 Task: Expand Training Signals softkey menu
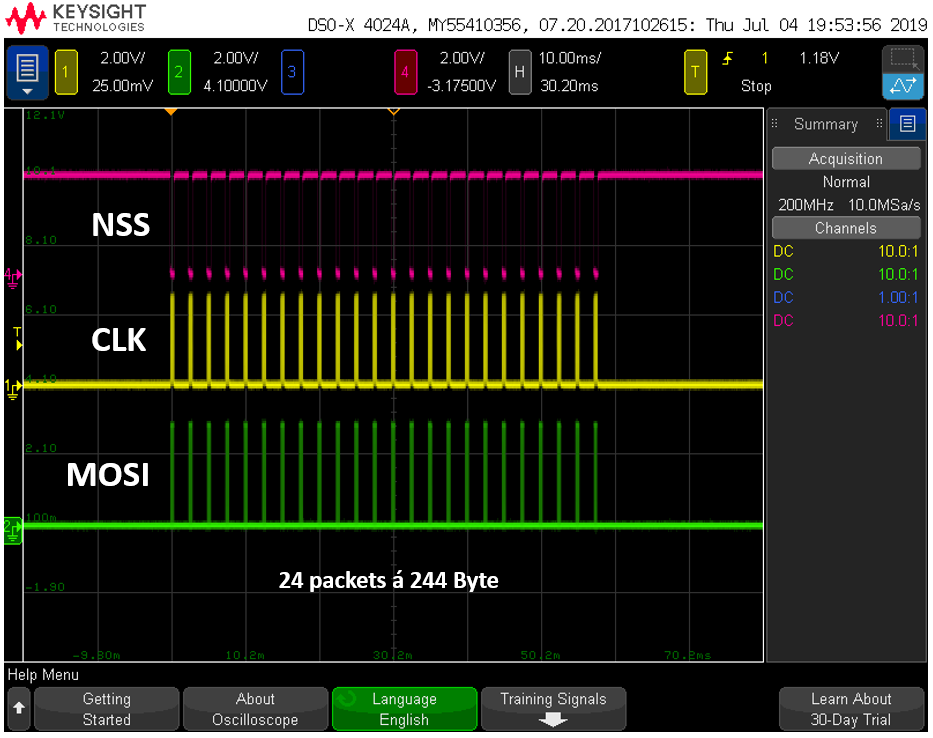click(x=553, y=709)
